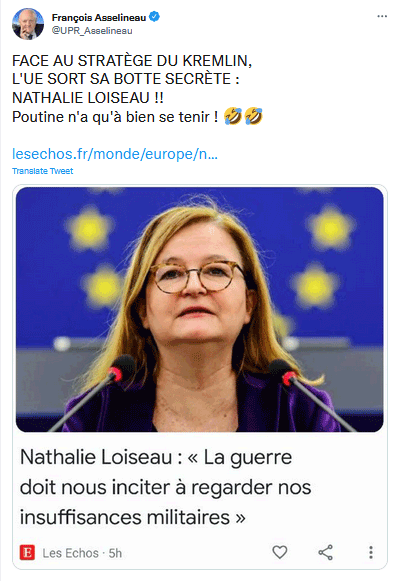Open the tweet's more options ellipsis

(382, 16)
